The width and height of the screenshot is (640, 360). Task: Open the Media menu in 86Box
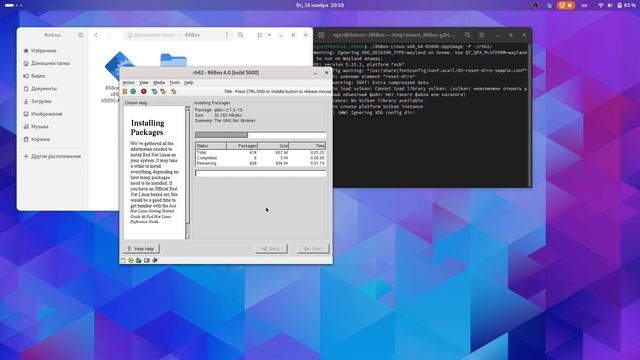point(159,82)
